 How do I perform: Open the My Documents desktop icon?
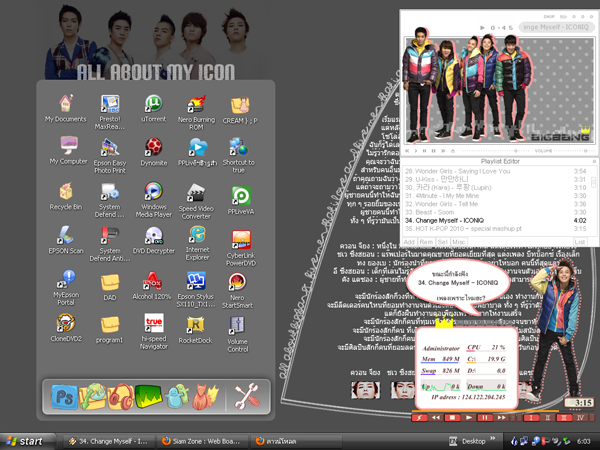[x=66, y=108]
